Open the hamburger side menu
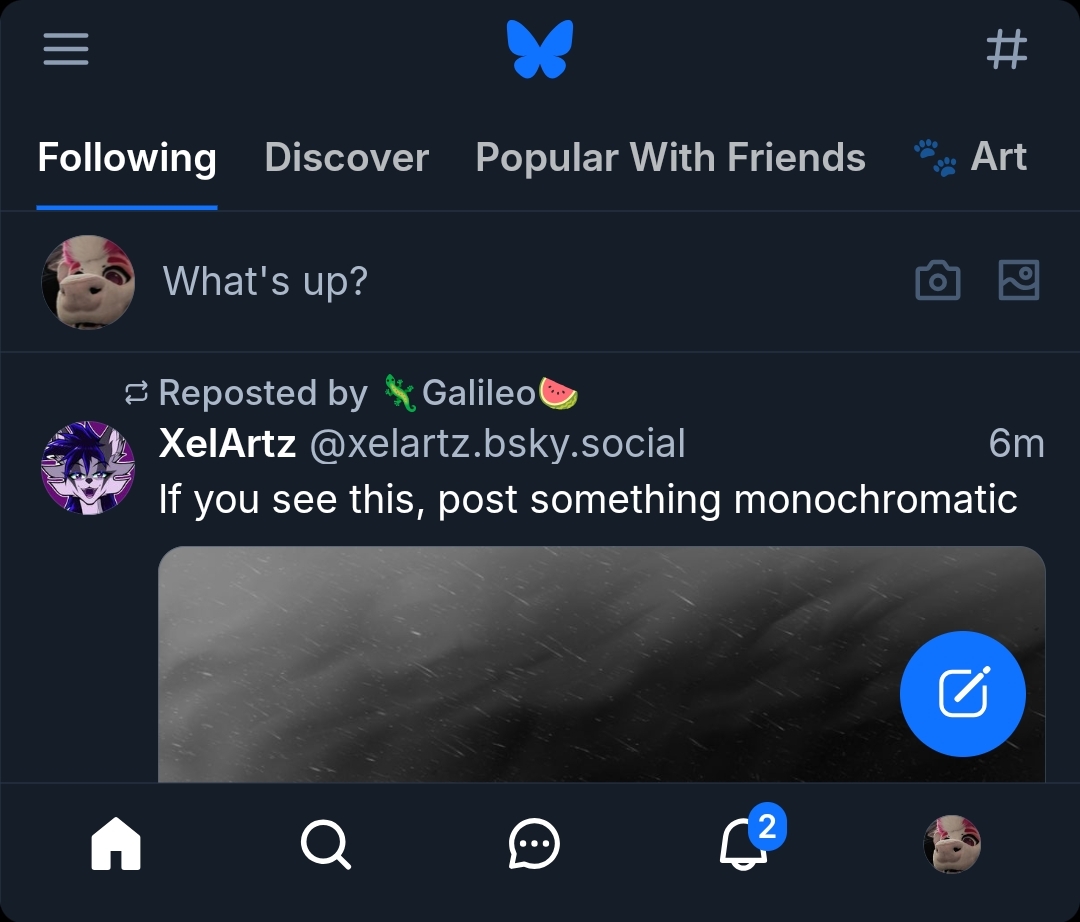The height and width of the screenshot is (922, 1080). 66,49
